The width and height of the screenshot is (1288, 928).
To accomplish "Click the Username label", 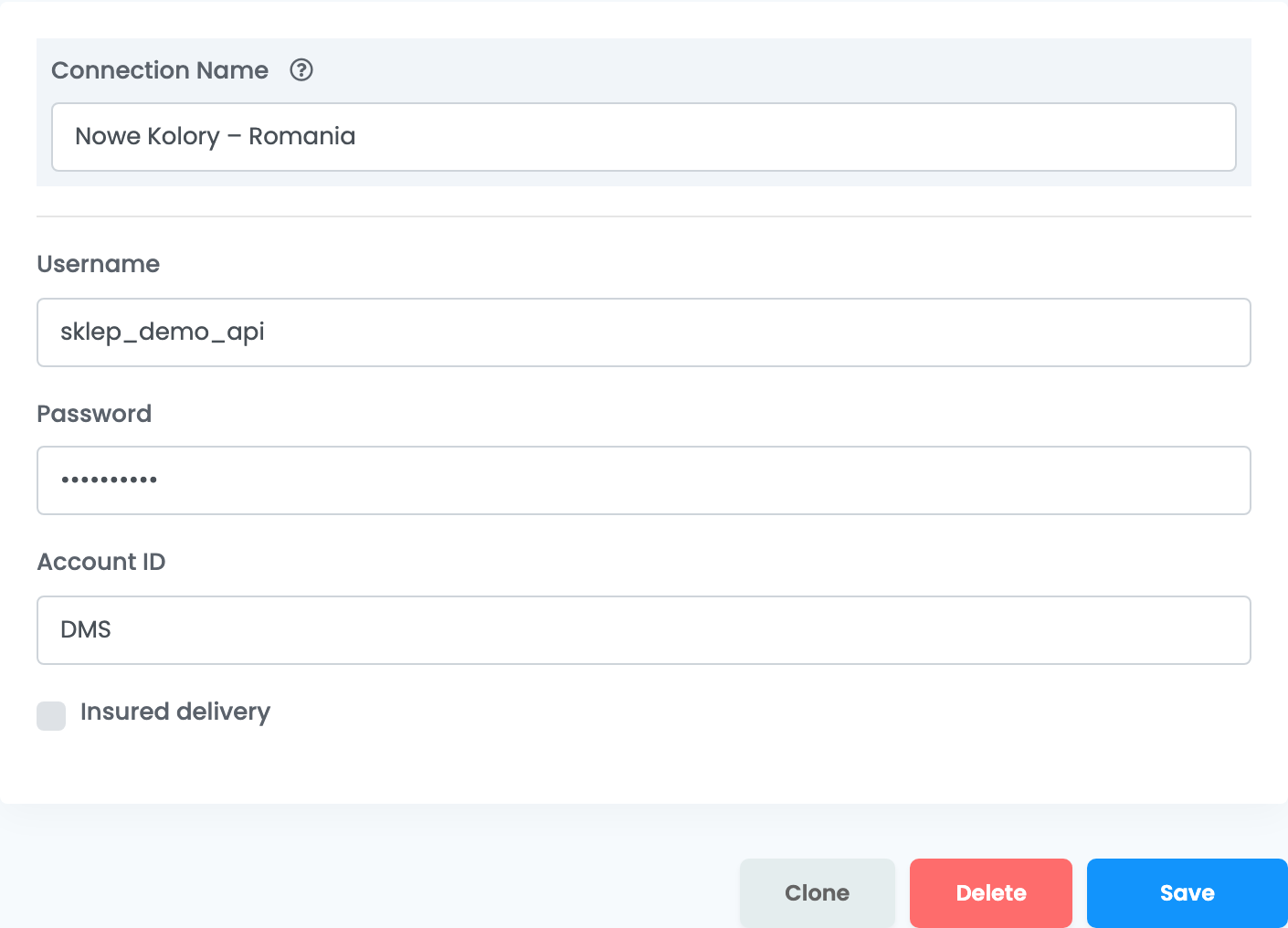I will [x=99, y=264].
